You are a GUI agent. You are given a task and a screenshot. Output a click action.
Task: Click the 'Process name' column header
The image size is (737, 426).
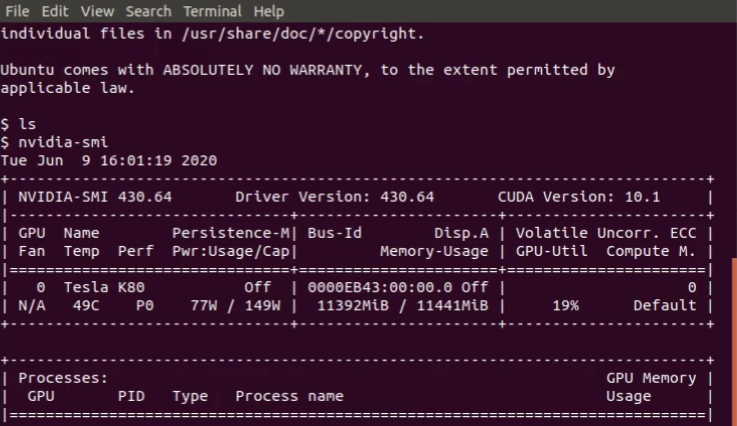click(290, 396)
